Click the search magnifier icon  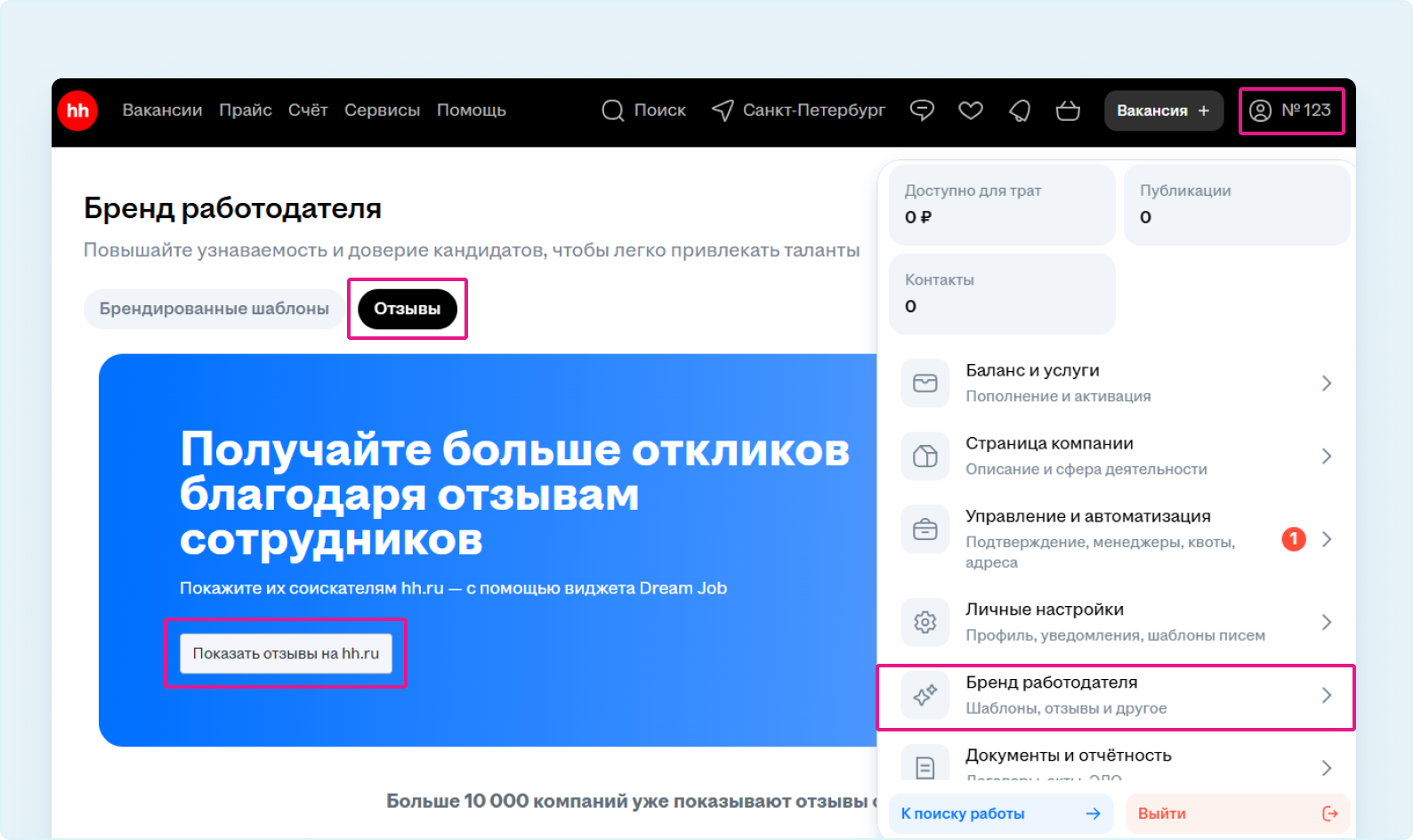tap(613, 110)
